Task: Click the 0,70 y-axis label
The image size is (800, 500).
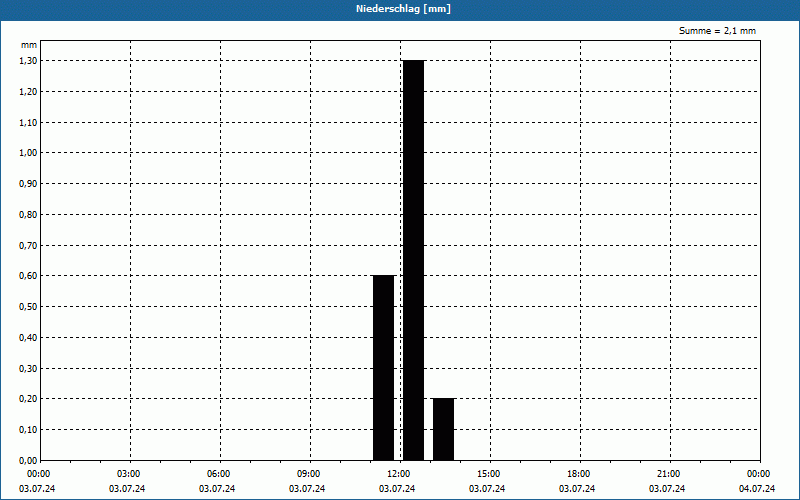Action: coord(28,245)
